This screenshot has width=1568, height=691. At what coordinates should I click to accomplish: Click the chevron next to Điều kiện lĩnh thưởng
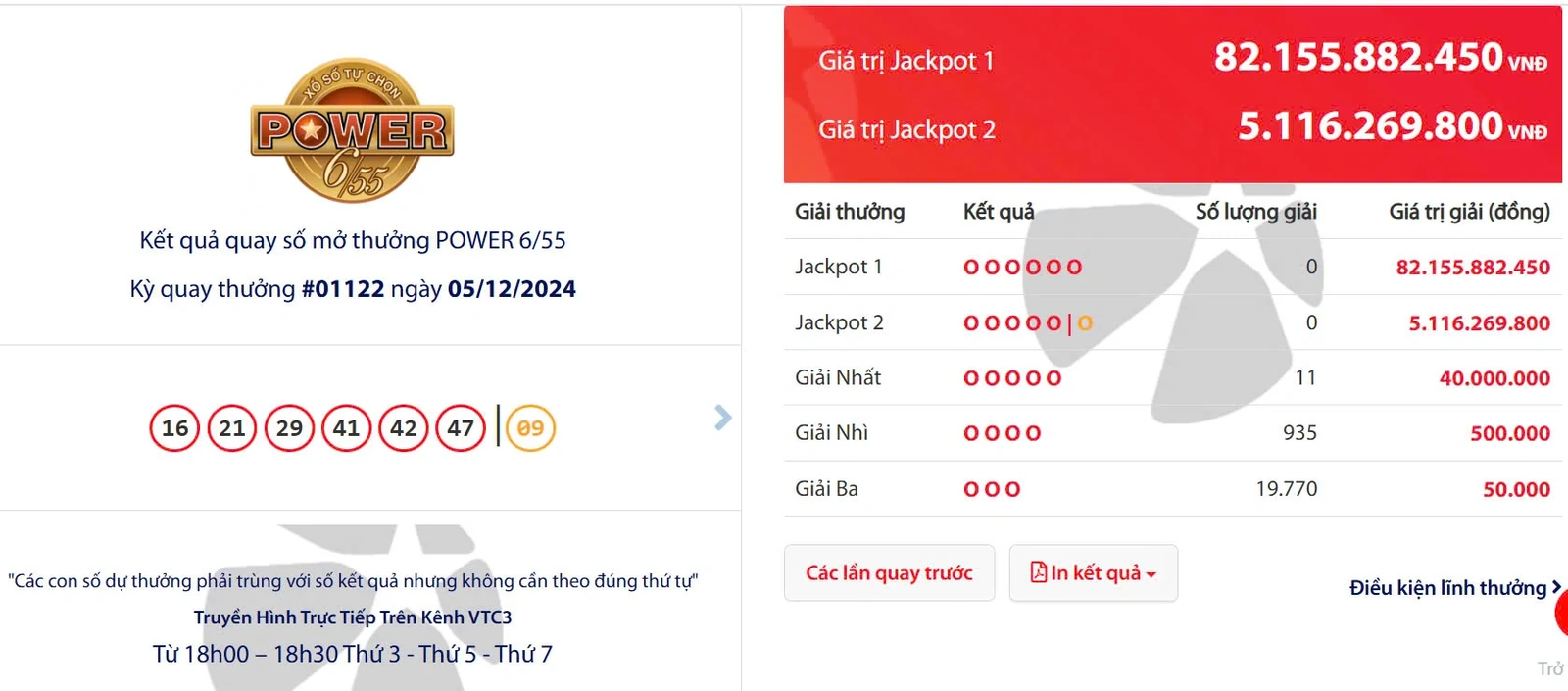tap(1556, 587)
